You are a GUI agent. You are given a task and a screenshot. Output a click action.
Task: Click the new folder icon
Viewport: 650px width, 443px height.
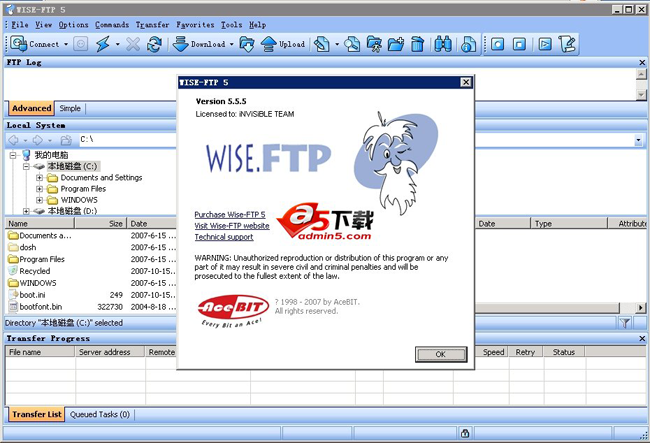pos(396,44)
